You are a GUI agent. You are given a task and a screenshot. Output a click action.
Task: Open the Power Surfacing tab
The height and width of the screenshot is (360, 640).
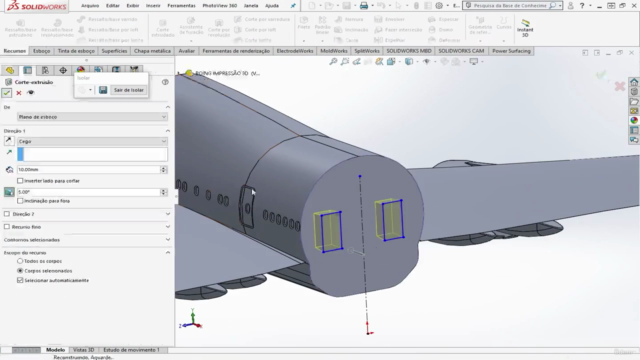pyautogui.click(x=511, y=51)
